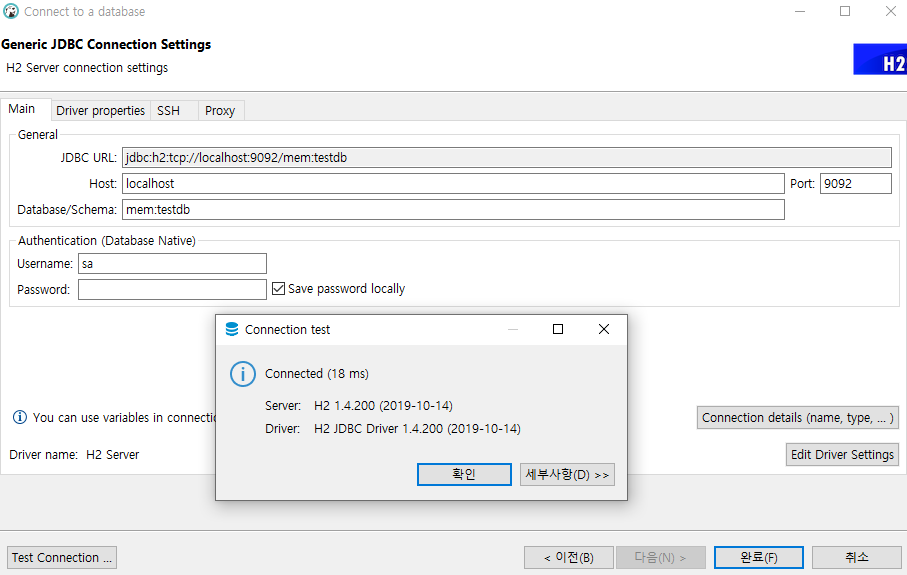Viewport: 907px width, 575px height.
Task: Click server version H2 1.4.200 text
Action: click(383, 406)
